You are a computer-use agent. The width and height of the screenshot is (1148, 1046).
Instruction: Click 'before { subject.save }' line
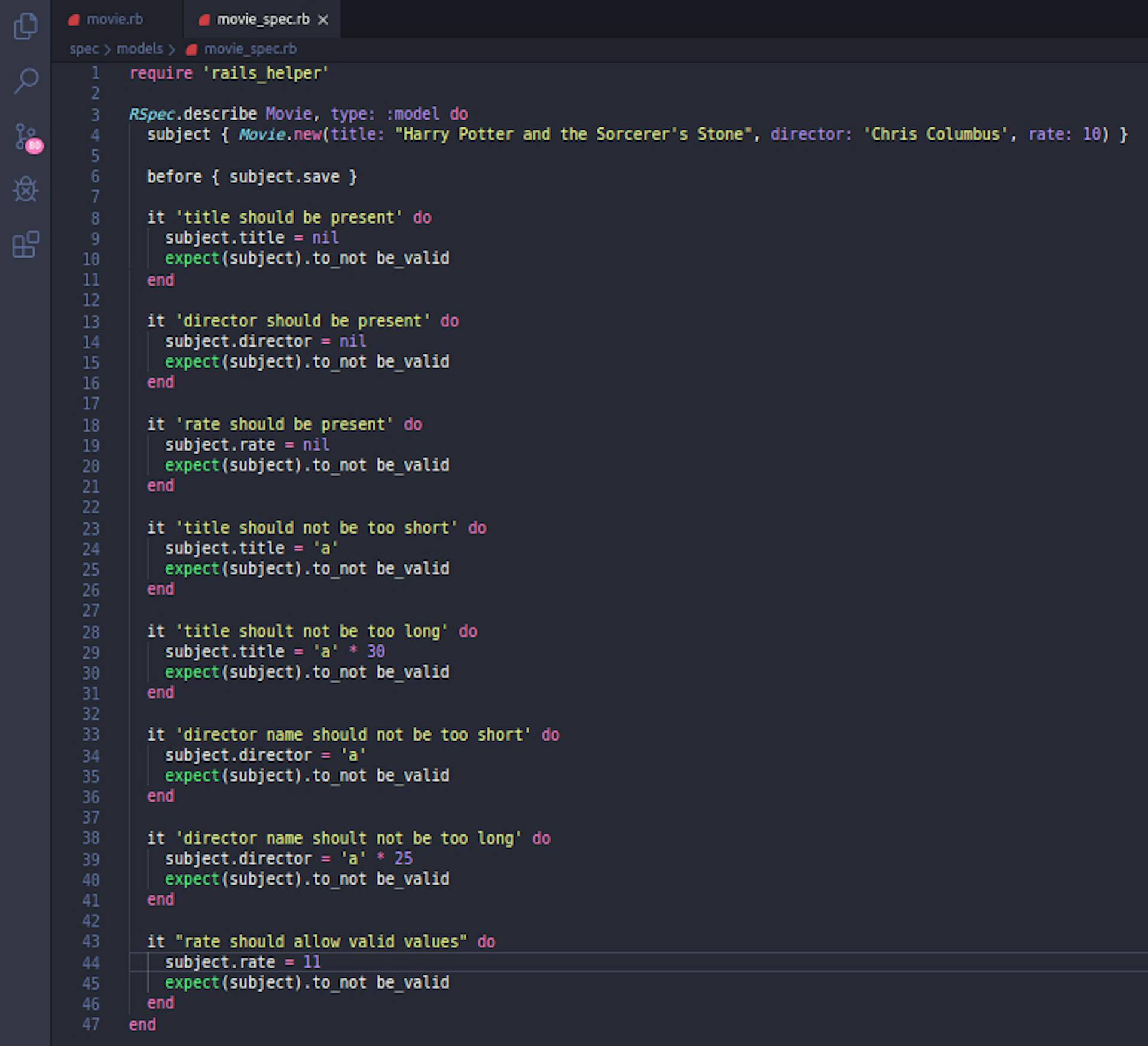252,176
